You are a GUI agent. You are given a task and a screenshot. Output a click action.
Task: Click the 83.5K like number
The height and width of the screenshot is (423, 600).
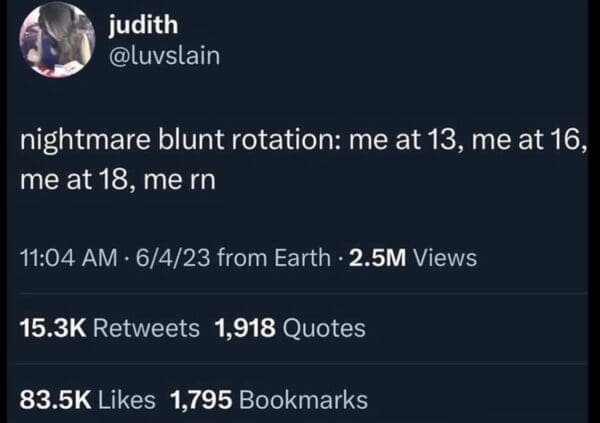[55, 400]
